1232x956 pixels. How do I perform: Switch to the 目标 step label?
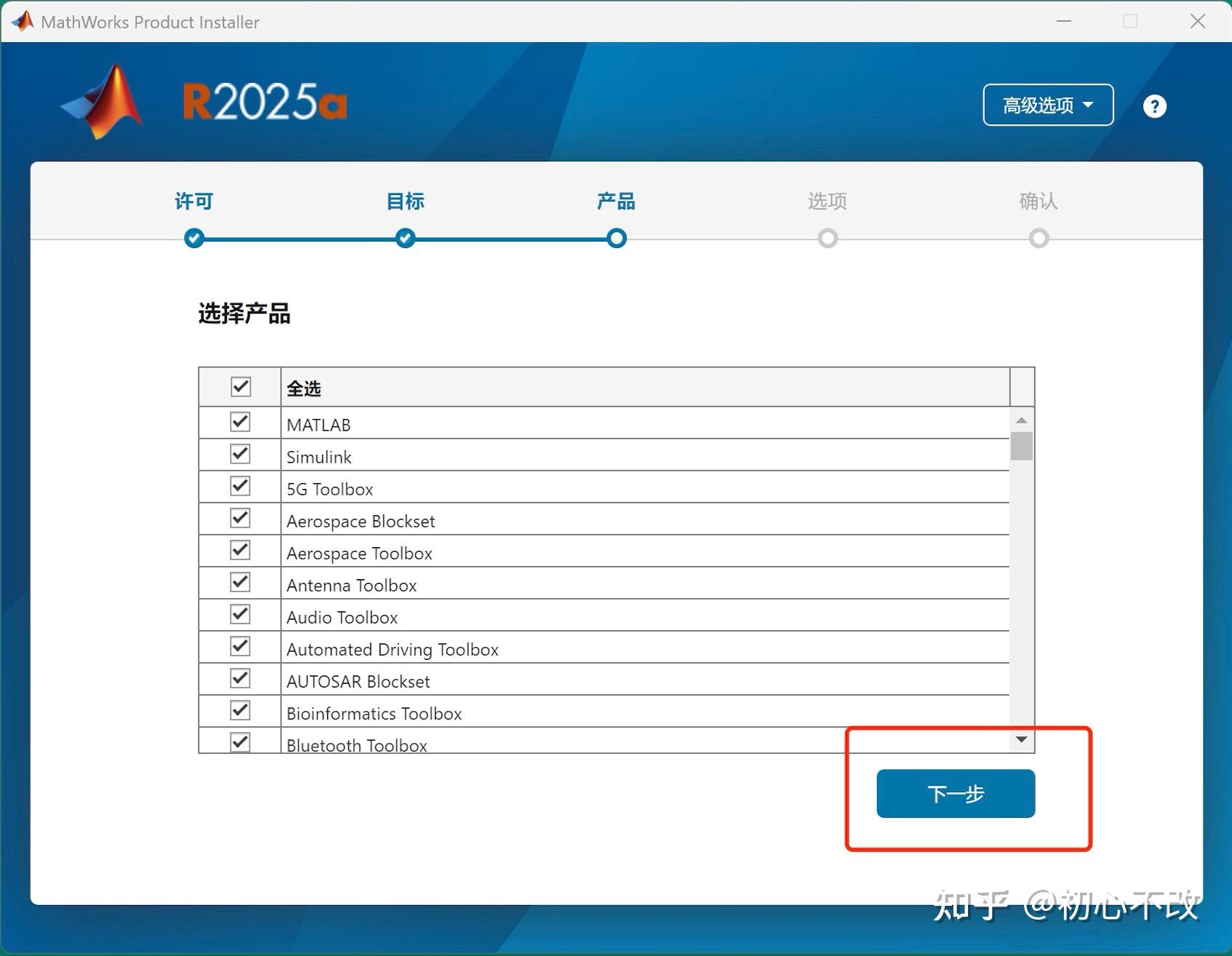405,202
